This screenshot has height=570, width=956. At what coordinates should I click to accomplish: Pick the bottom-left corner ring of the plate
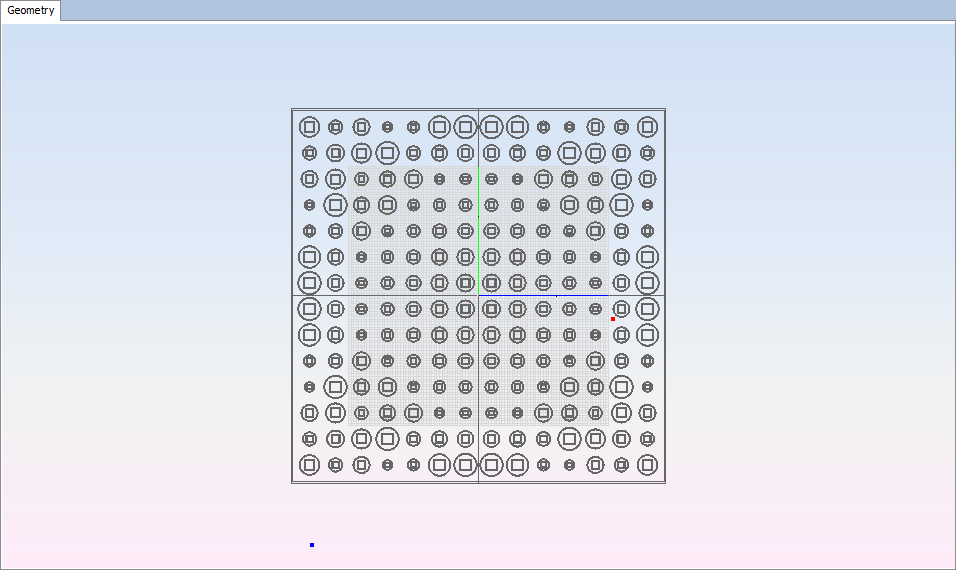pos(309,465)
